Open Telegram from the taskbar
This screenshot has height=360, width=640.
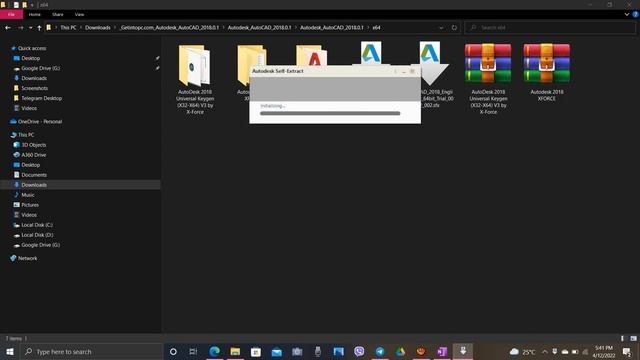(380, 351)
